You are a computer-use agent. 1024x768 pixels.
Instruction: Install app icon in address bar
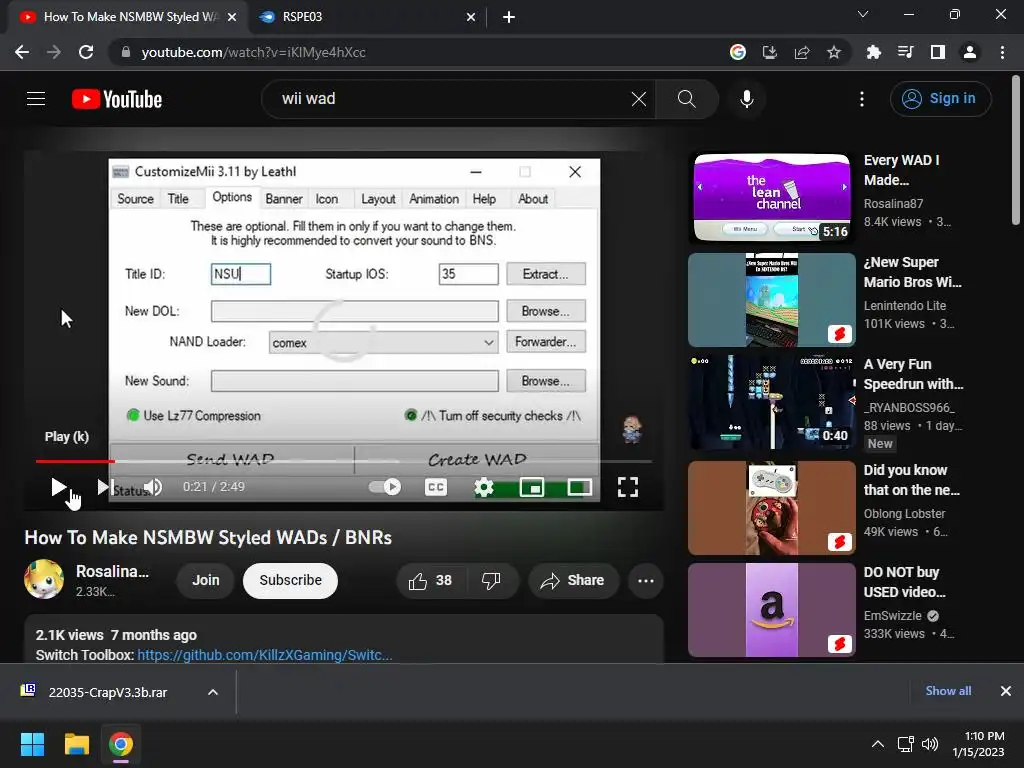click(x=770, y=52)
